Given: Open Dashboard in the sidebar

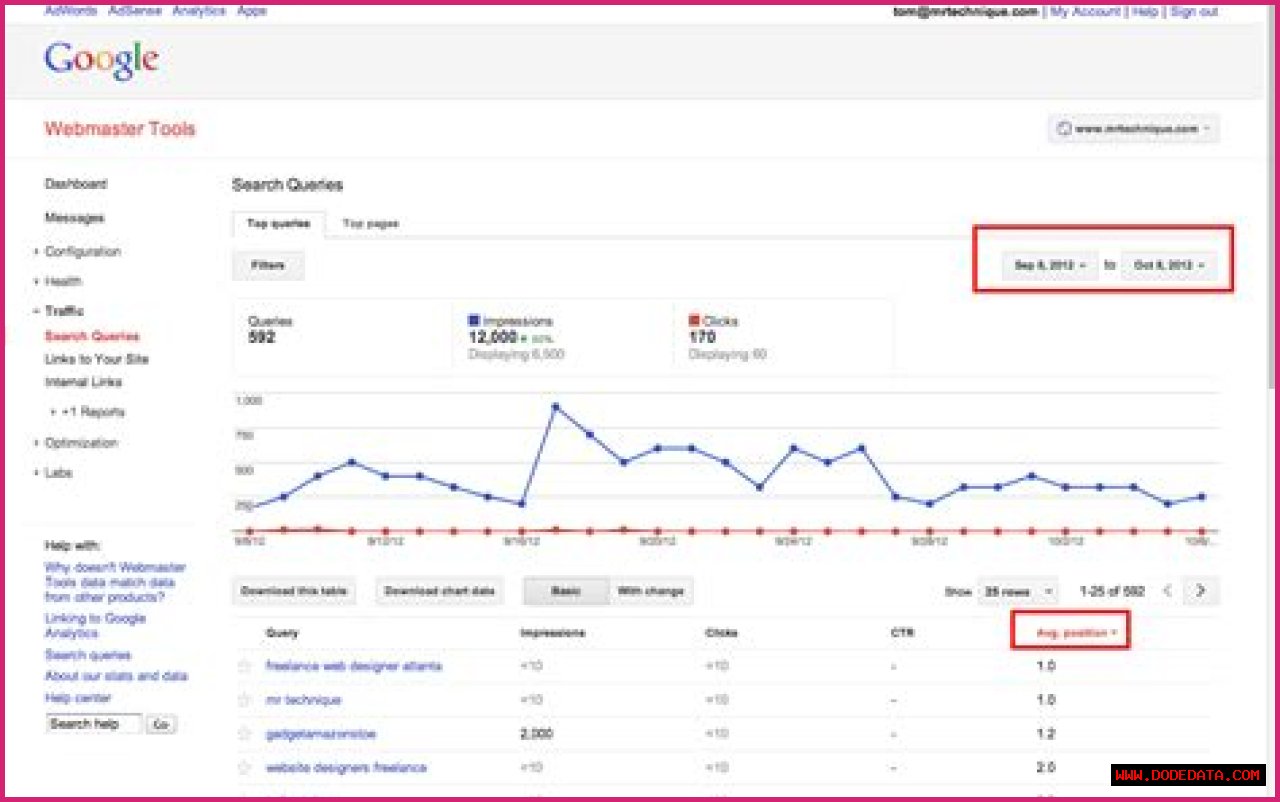Looking at the screenshot, I should 76,184.
